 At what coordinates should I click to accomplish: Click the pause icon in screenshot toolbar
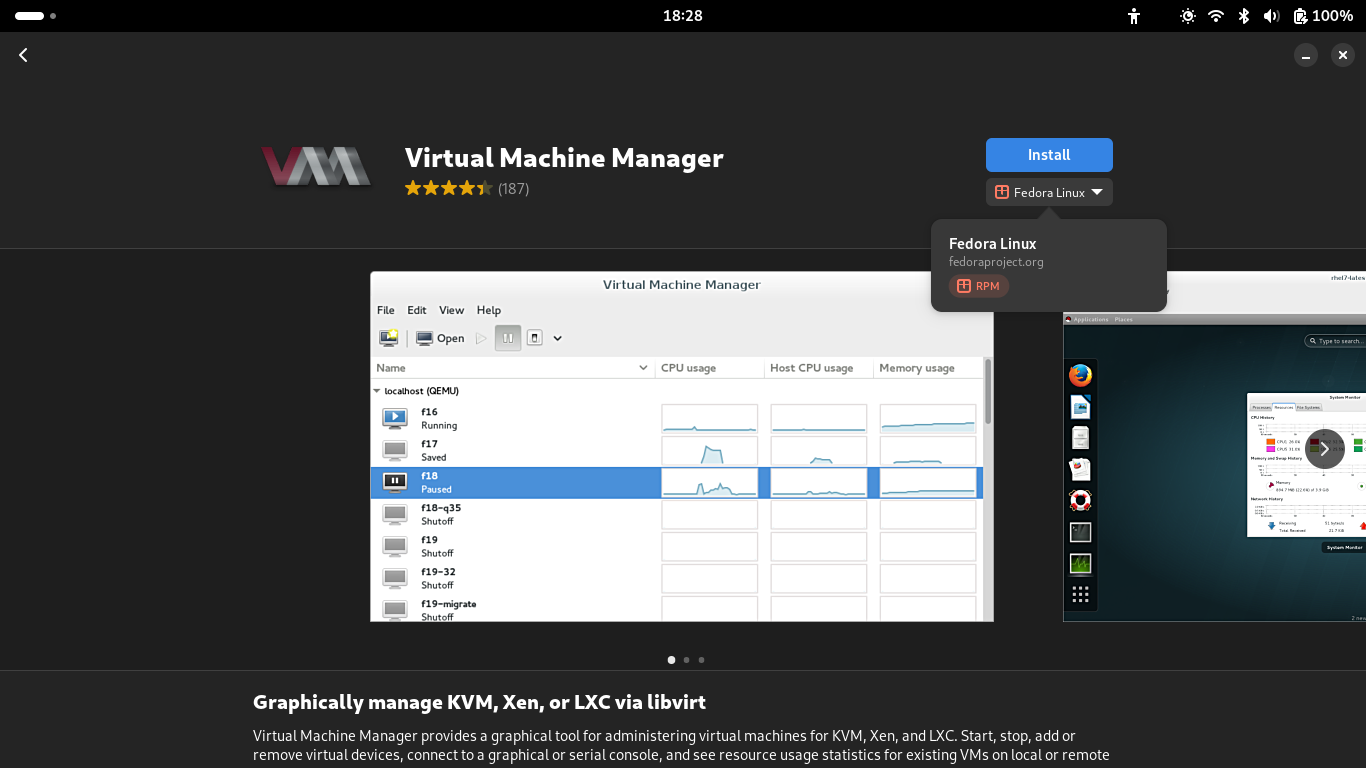point(508,338)
